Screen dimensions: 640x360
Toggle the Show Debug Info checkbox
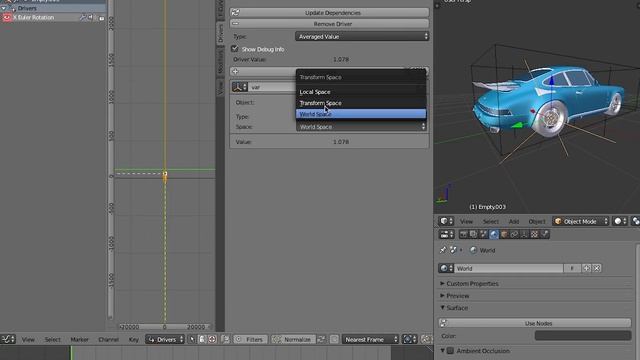pos(235,49)
